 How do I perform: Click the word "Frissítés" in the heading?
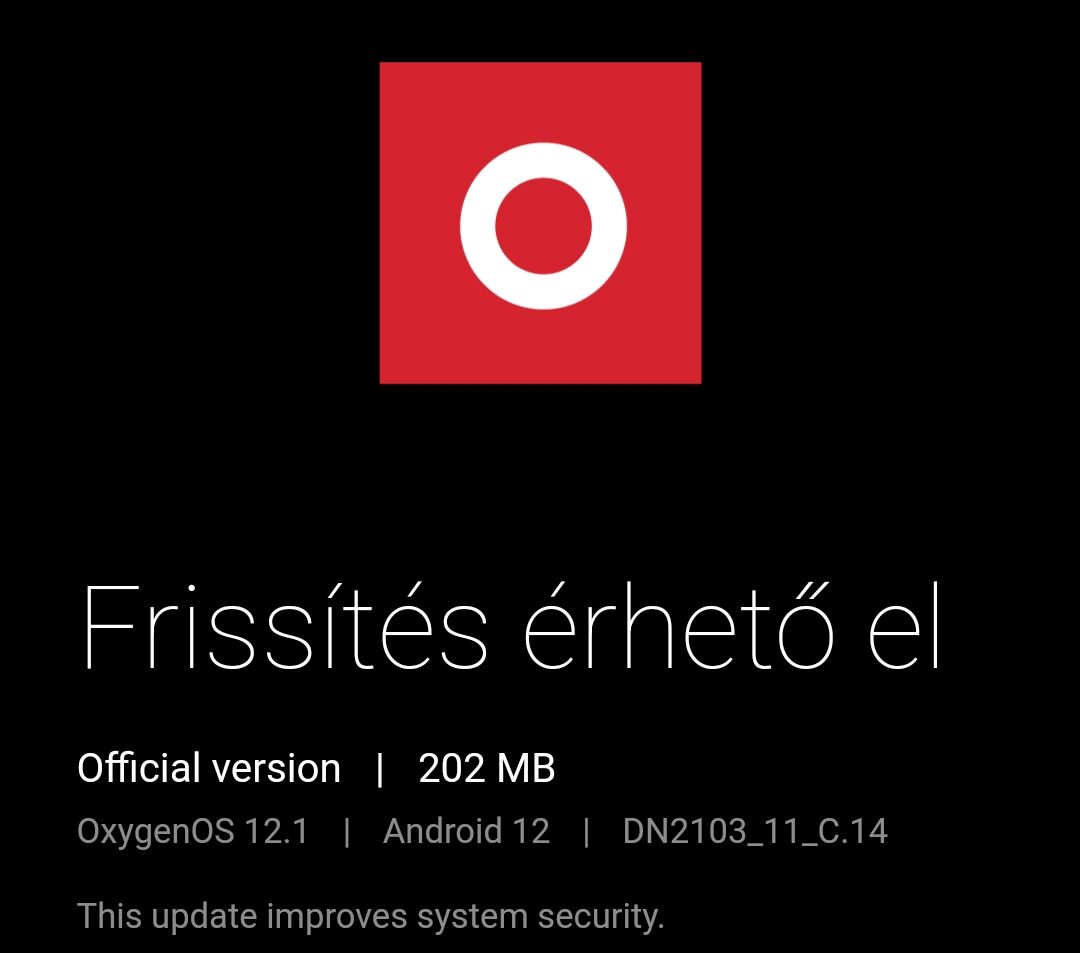click(285, 627)
